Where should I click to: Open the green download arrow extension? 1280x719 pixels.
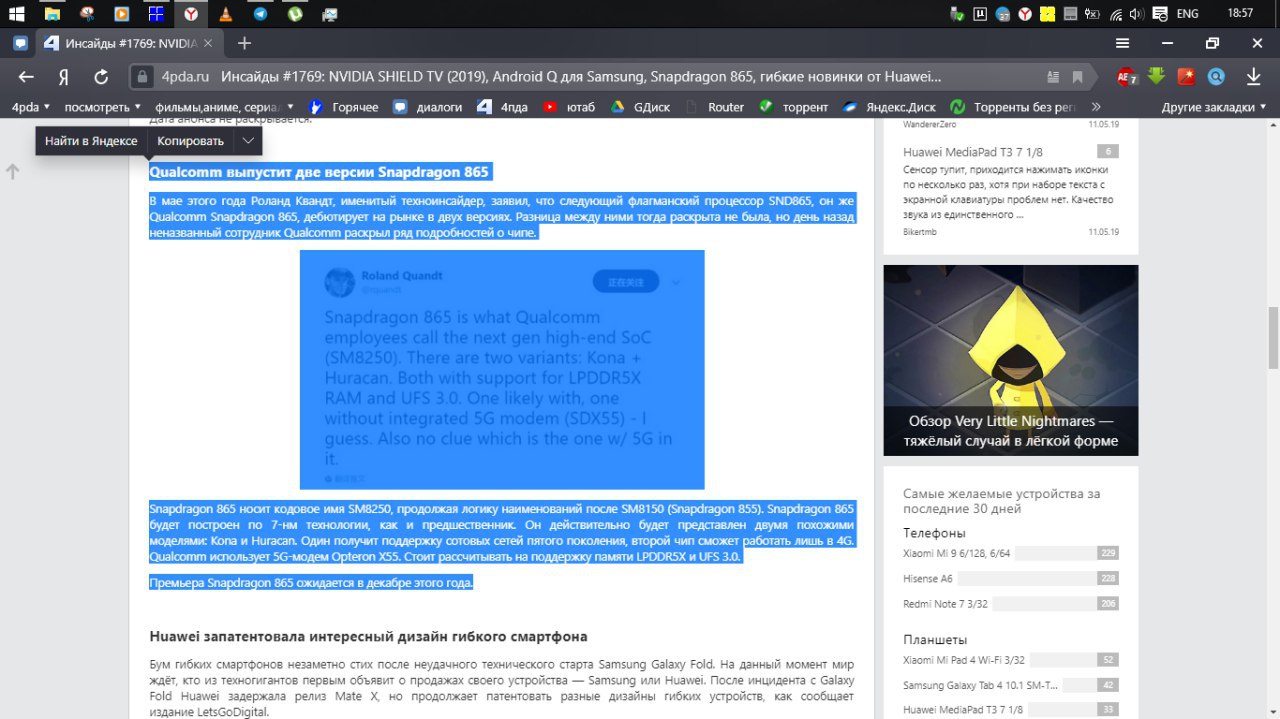coord(1156,76)
